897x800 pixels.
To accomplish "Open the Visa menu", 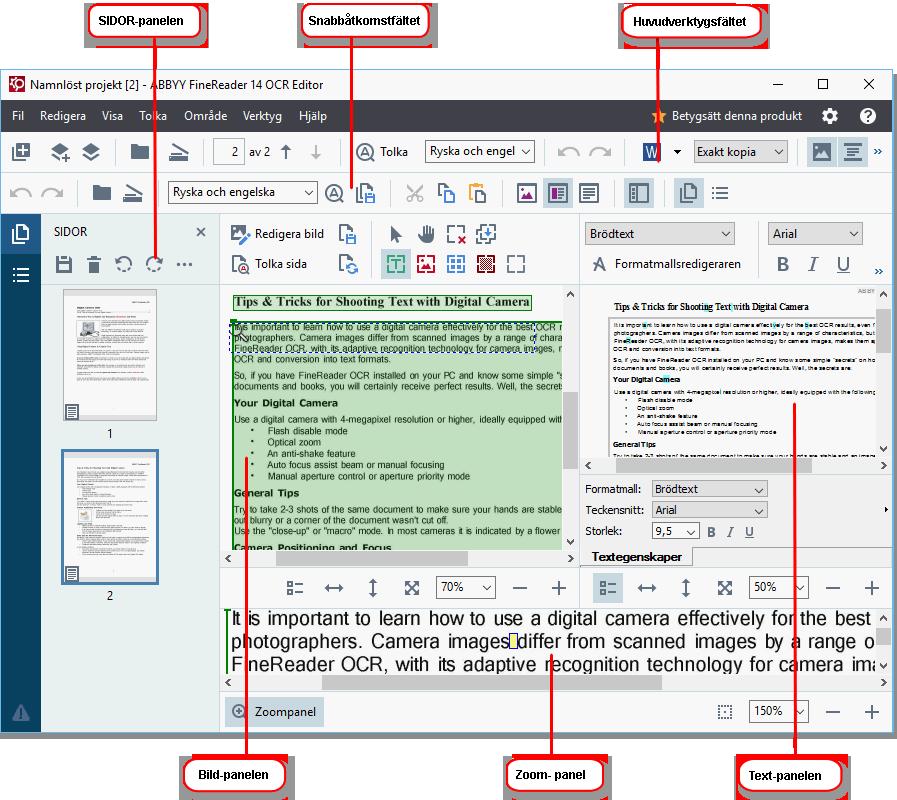I will pyautogui.click(x=112, y=116).
